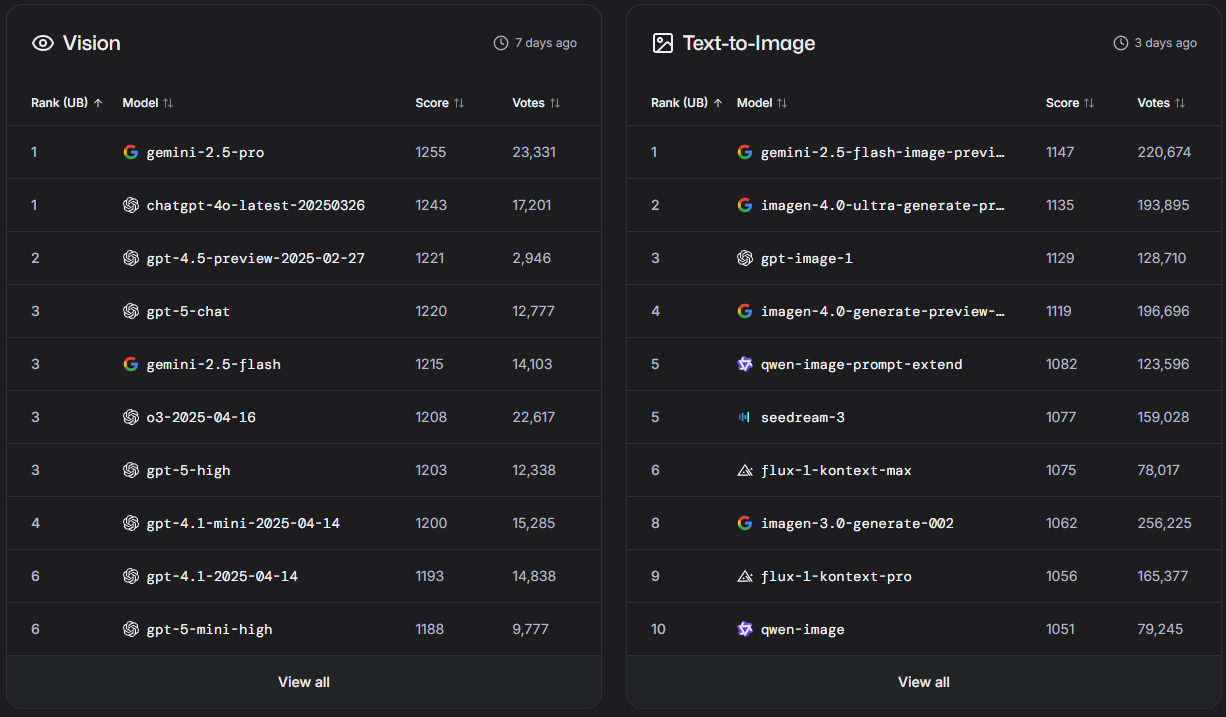Click the OpenAI logo beside chatgpt-4o-latest-20250326
The width and height of the screenshot is (1226, 717).
[x=130, y=205]
